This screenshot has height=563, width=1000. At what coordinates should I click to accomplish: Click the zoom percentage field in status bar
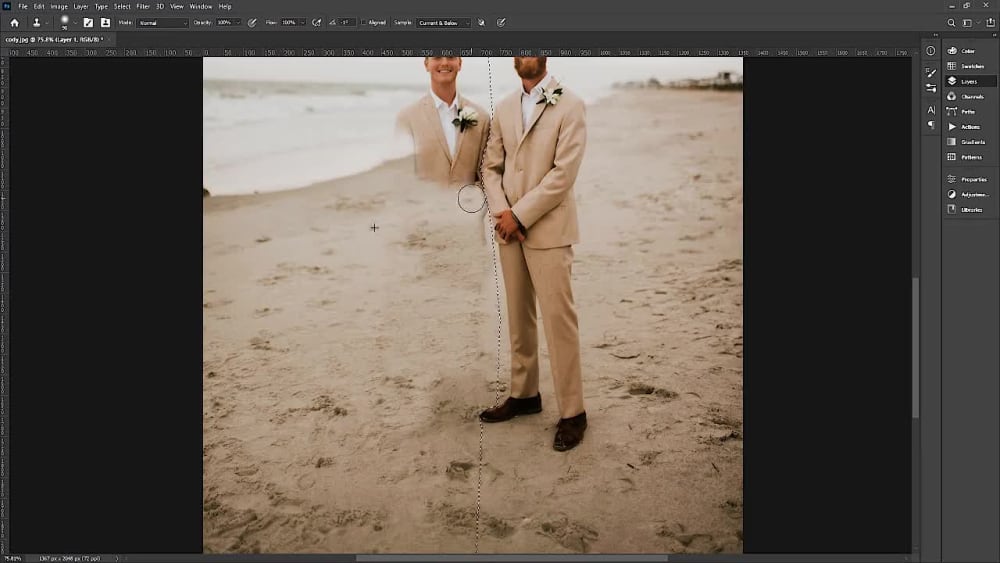(x=13, y=559)
